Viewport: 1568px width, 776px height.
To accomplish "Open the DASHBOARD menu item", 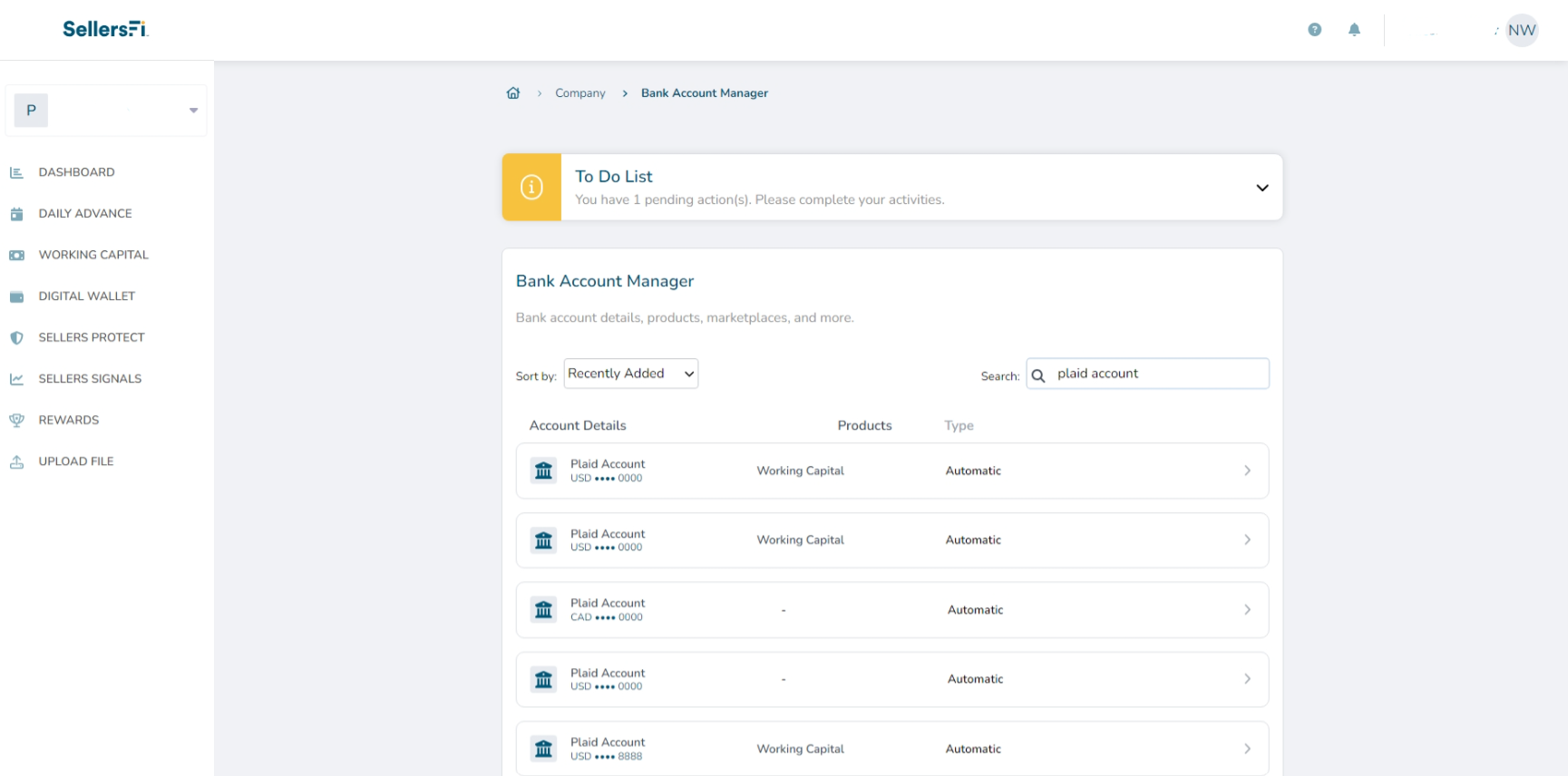I will point(77,172).
